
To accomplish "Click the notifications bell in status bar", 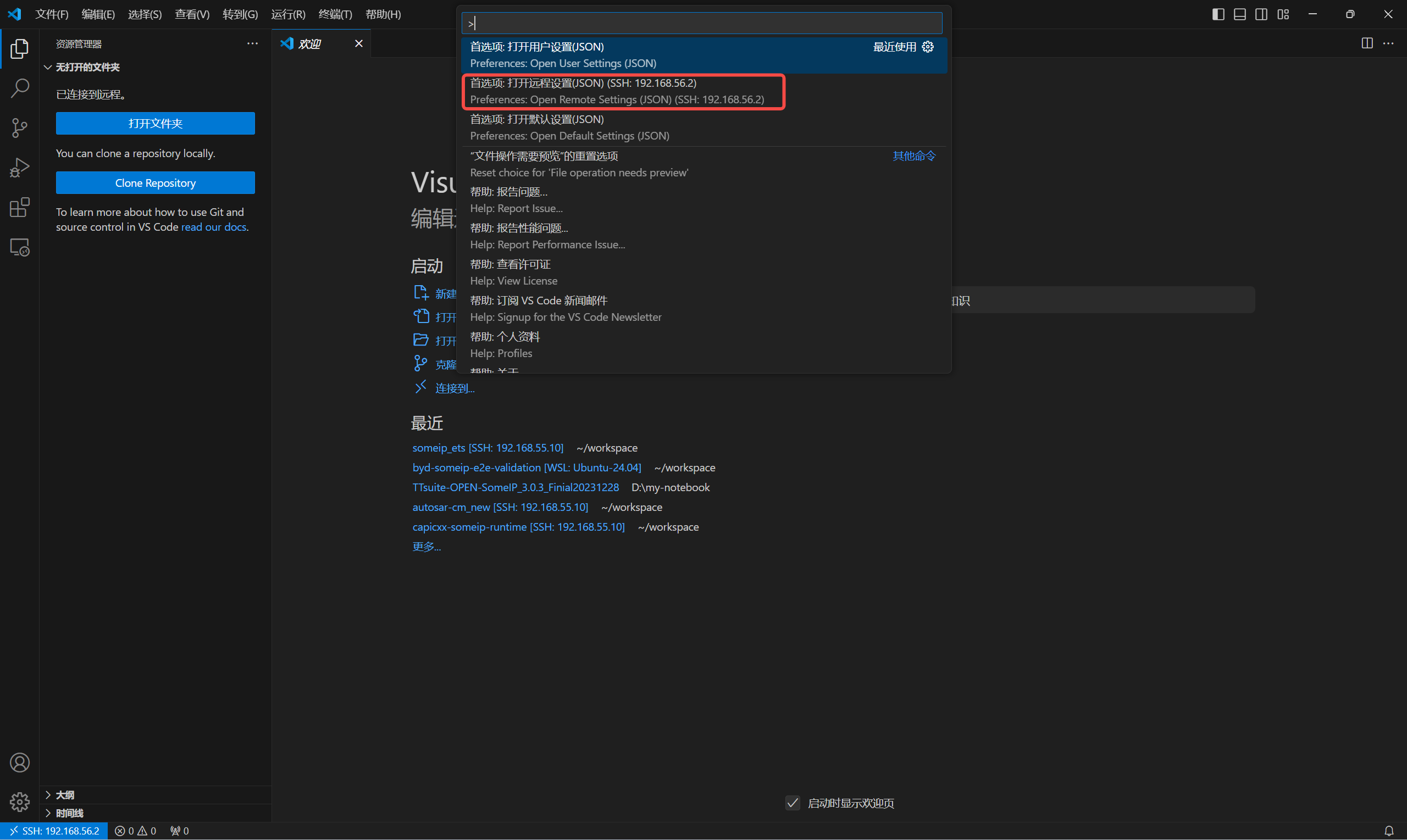I will tap(1388, 830).
